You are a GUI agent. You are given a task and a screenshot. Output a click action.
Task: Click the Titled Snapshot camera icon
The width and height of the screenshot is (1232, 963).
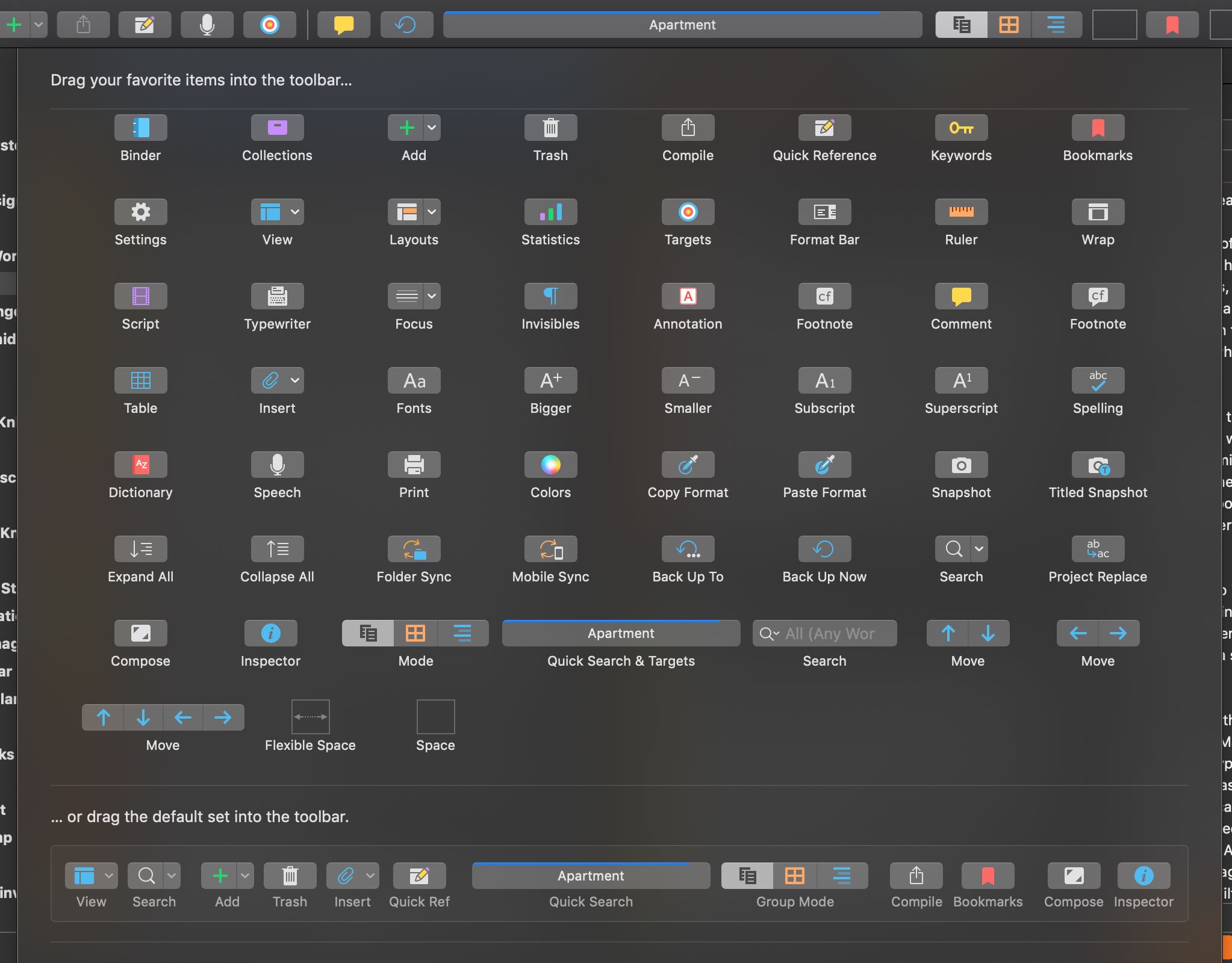[x=1098, y=465]
